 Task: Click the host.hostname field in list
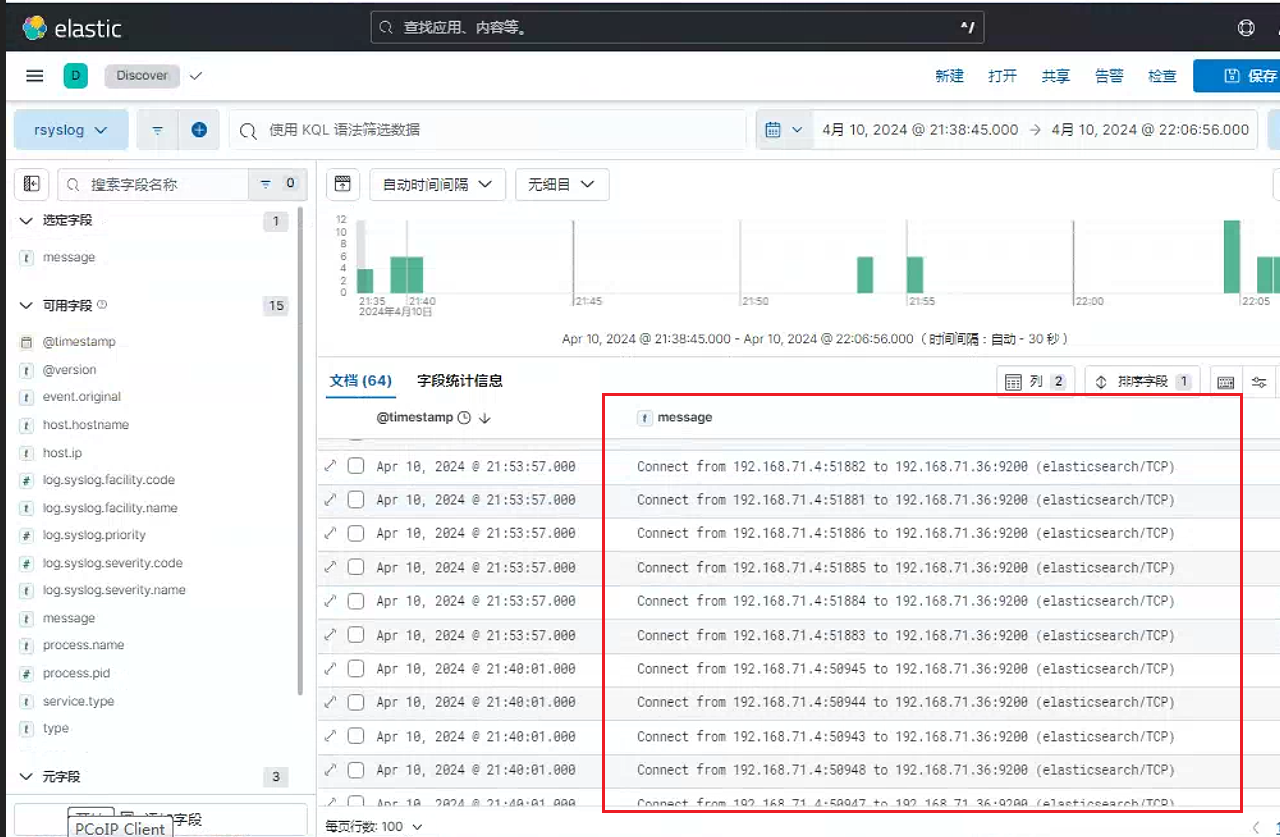point(86,425)
